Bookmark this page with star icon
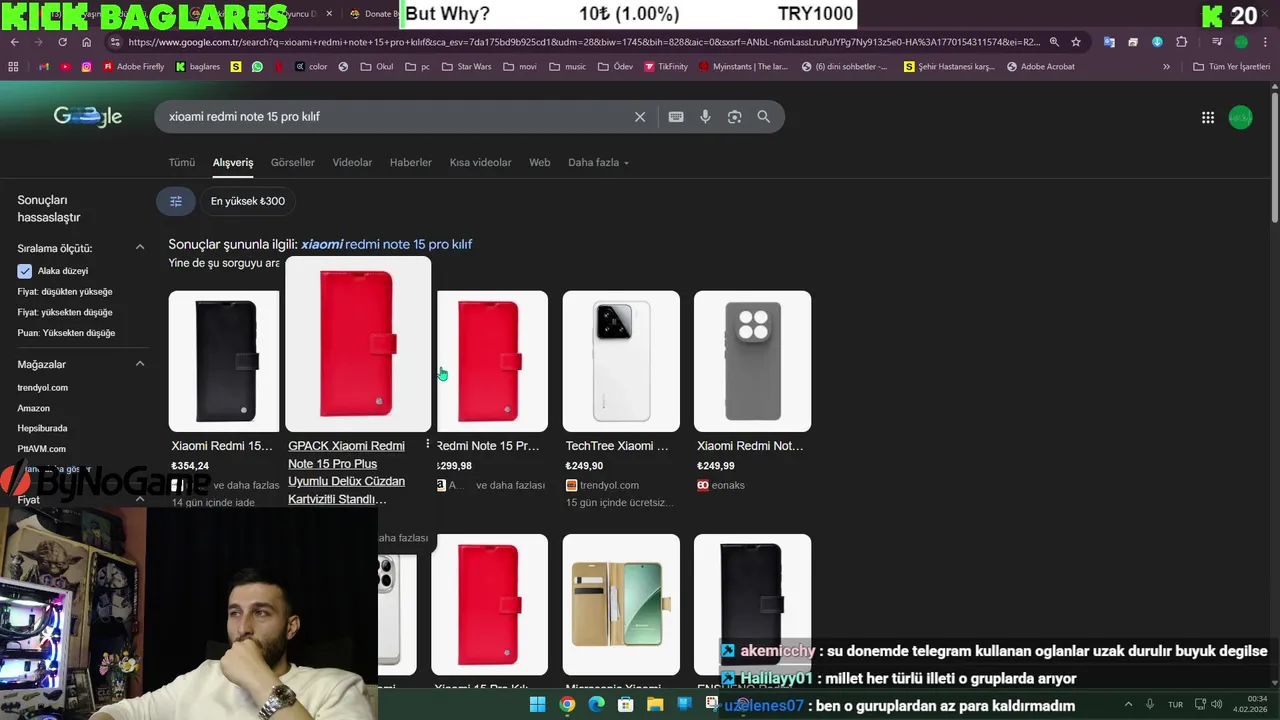 [1076, 42]
